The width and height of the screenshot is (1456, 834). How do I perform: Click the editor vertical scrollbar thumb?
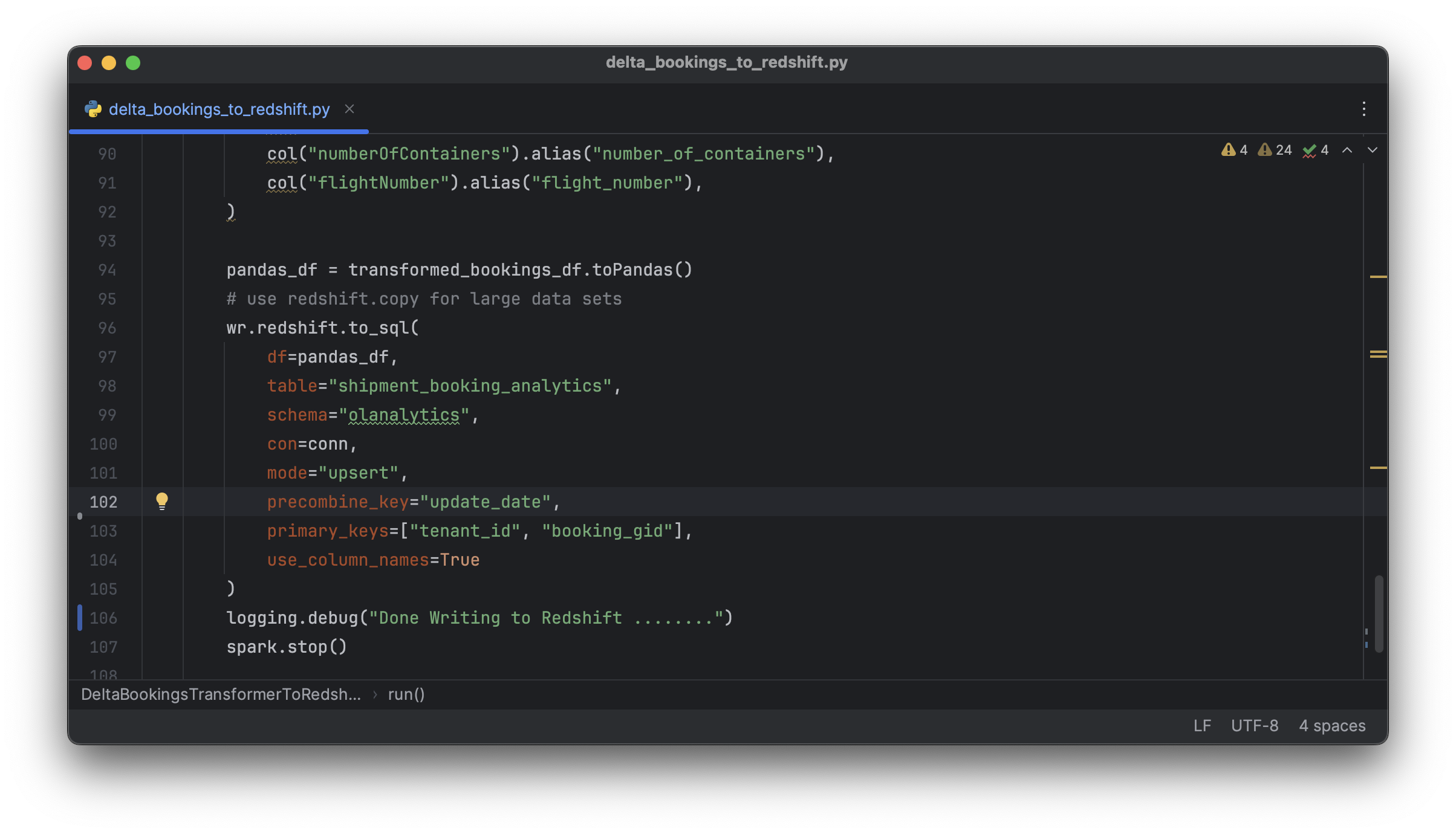(x=1379, y=613)
